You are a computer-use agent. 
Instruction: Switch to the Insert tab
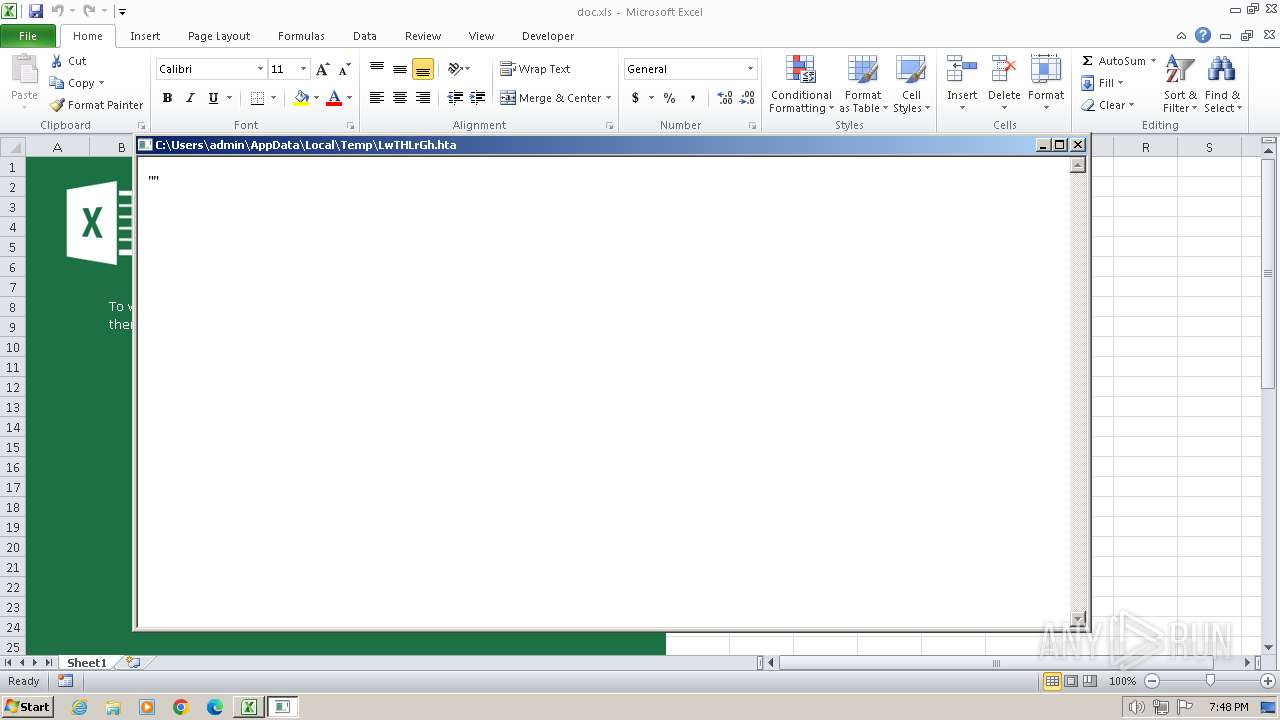click(x=145, y=36)
